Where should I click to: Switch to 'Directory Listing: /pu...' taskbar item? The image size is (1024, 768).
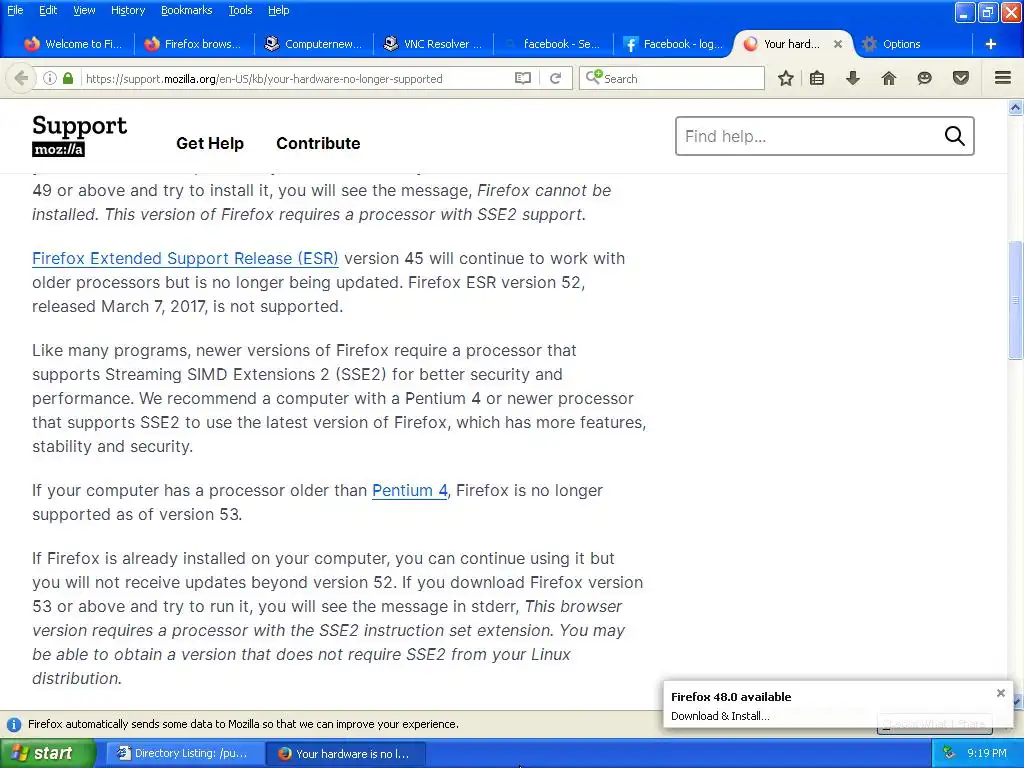pyautogui.click(x=184, y=753)
